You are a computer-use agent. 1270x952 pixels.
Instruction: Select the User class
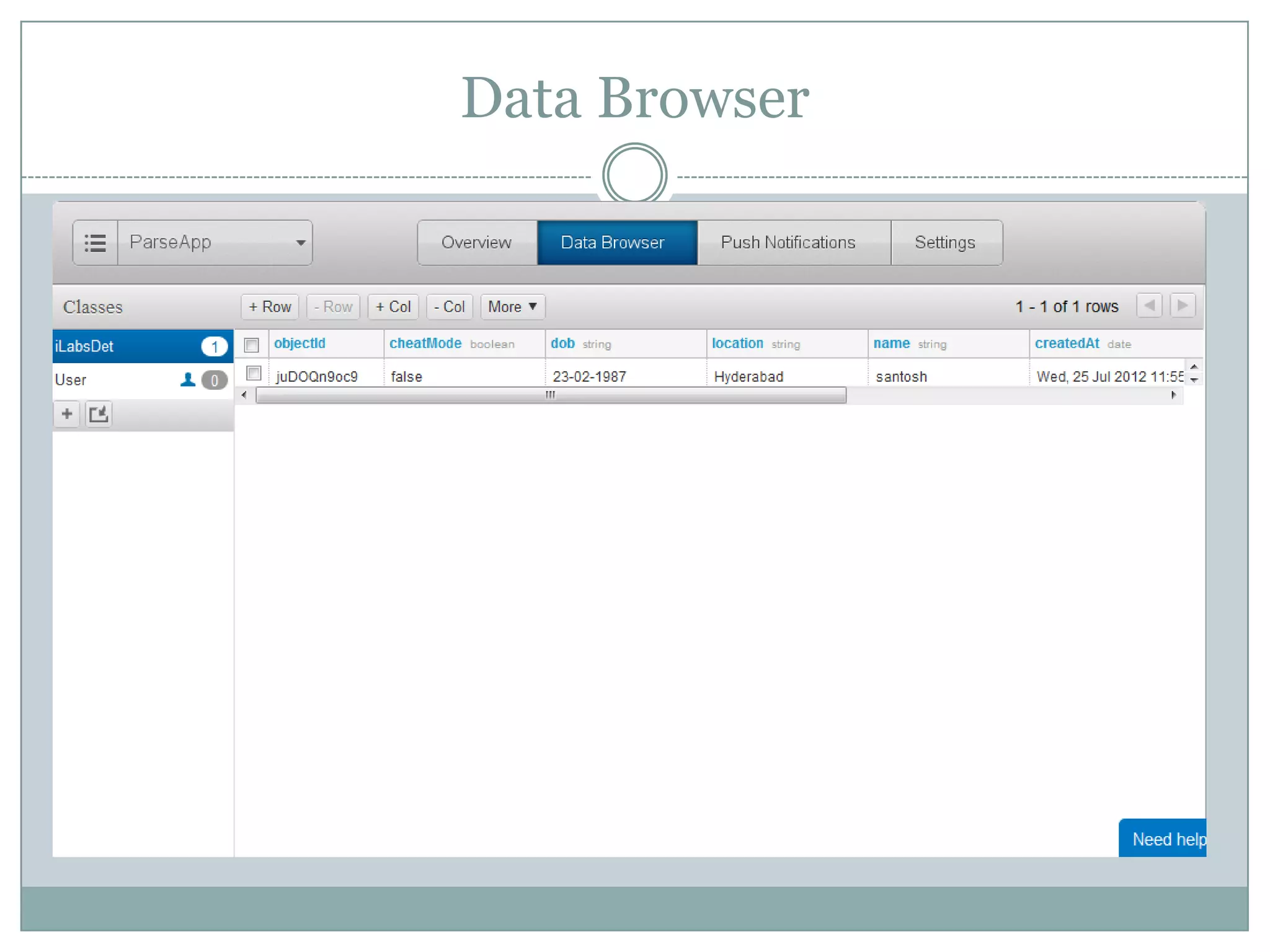tap(143, 380)
